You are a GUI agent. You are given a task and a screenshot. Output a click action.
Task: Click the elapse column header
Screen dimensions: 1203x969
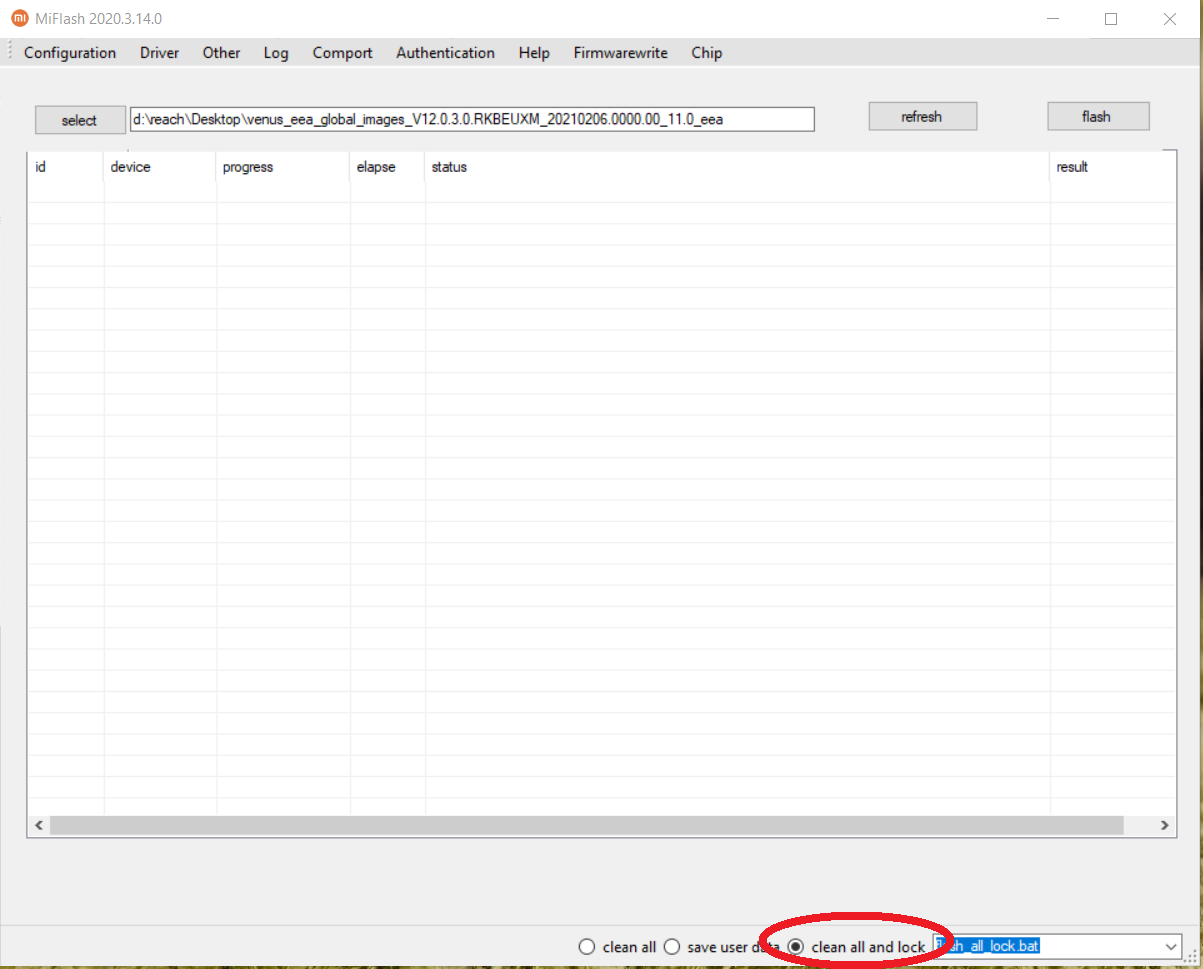point(388,167)
